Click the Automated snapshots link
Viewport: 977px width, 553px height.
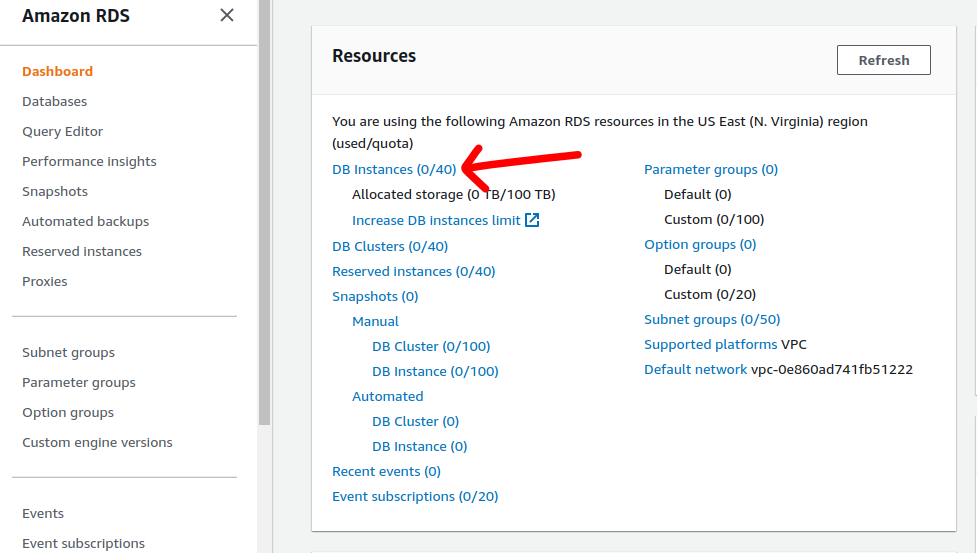[x=388, y=396]
